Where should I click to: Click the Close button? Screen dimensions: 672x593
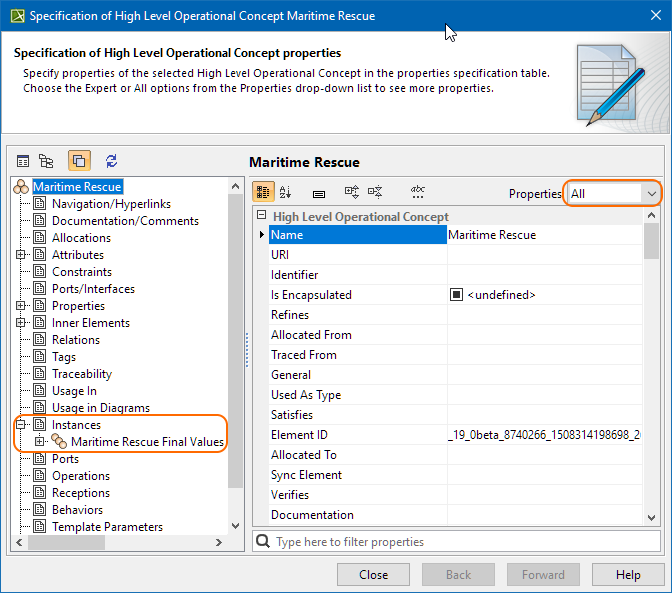coord(373,575)
